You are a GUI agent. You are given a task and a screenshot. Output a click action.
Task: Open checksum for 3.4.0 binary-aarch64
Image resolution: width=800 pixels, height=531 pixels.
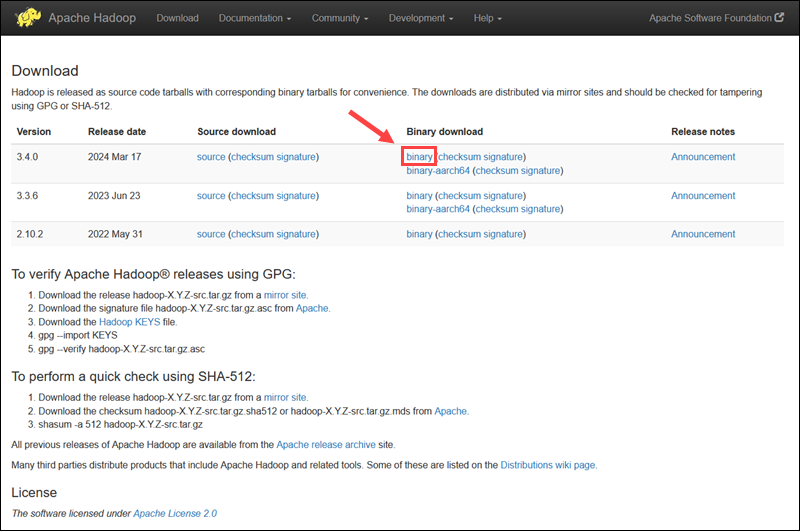point(497,170)
